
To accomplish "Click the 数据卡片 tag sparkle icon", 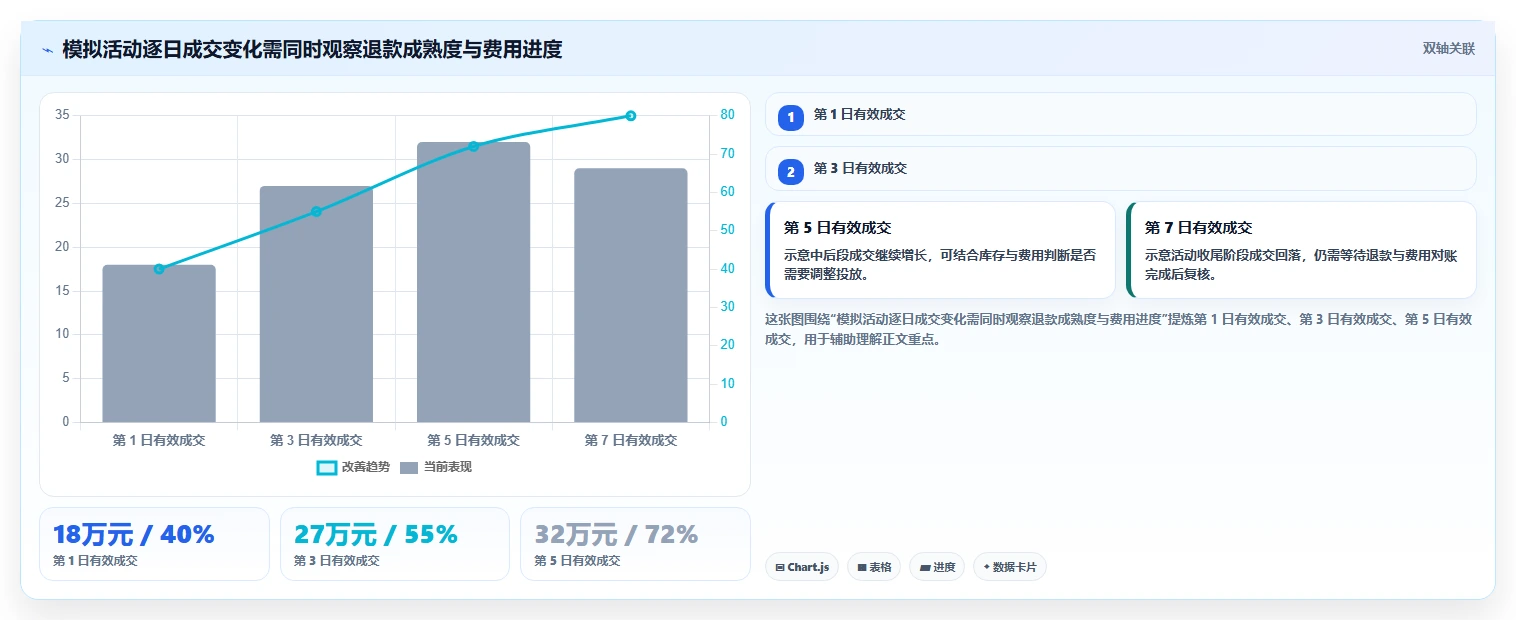I will [986, 567].
